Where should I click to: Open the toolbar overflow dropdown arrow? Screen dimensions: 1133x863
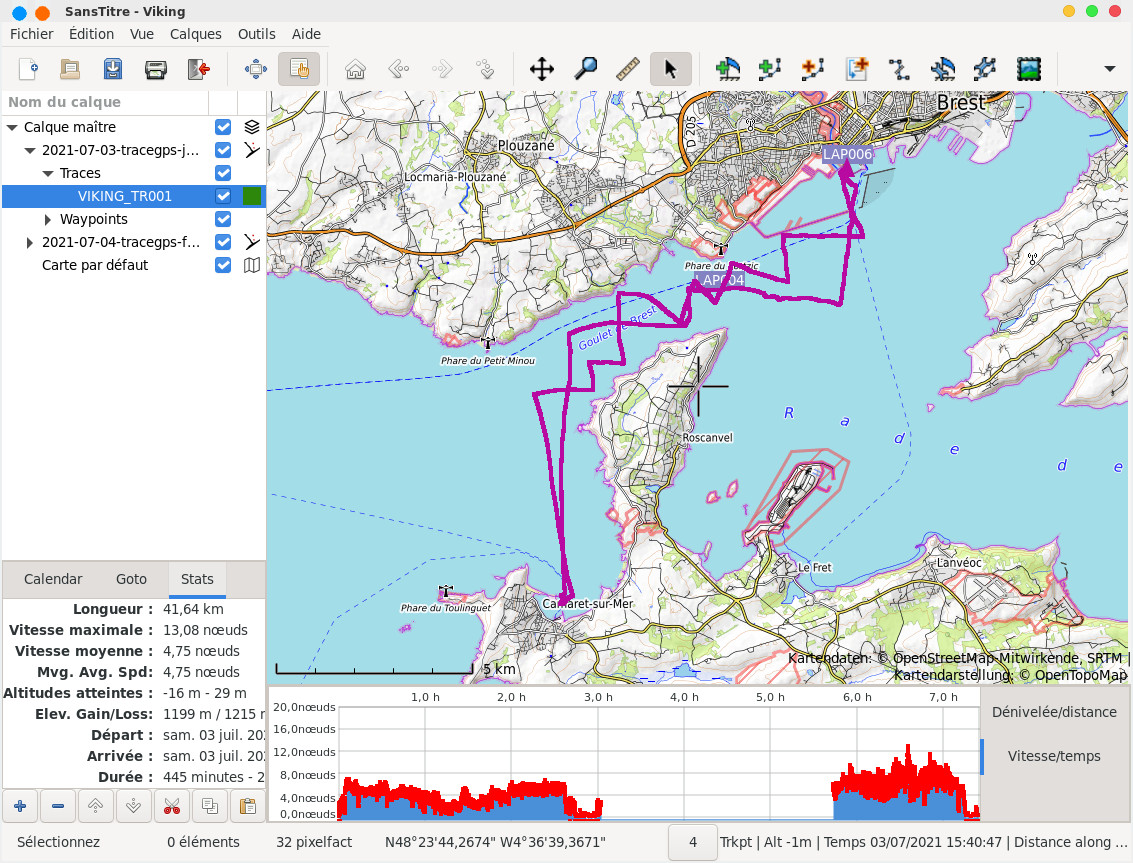click(x=1109, y=69)
